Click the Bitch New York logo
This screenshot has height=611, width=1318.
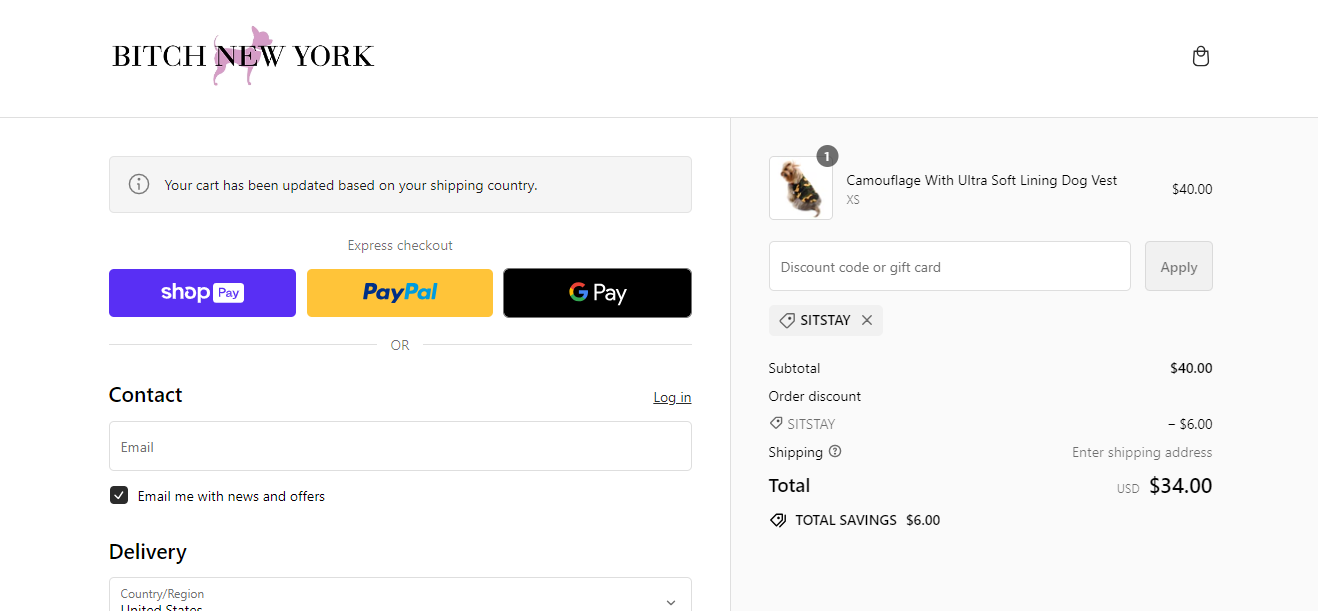pyautogui.click(x=243, y=56)
